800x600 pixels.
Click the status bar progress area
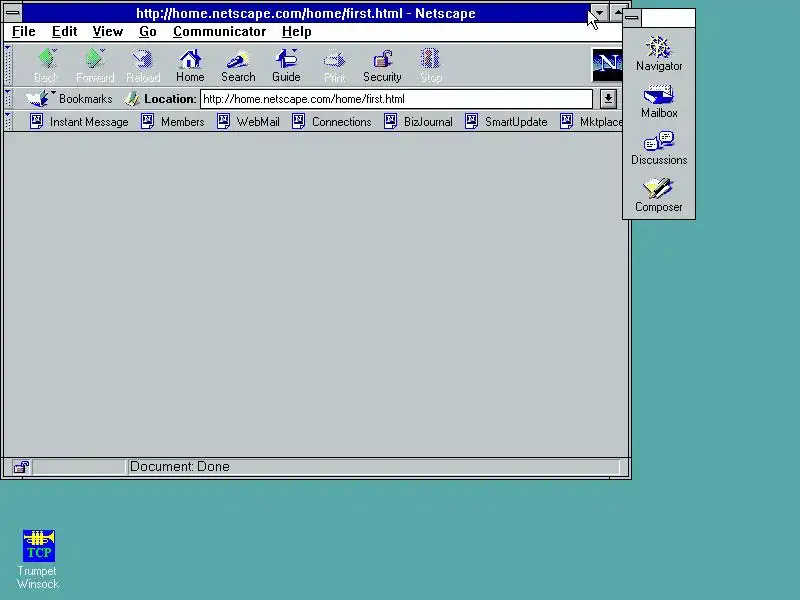[x=79, y=467]
